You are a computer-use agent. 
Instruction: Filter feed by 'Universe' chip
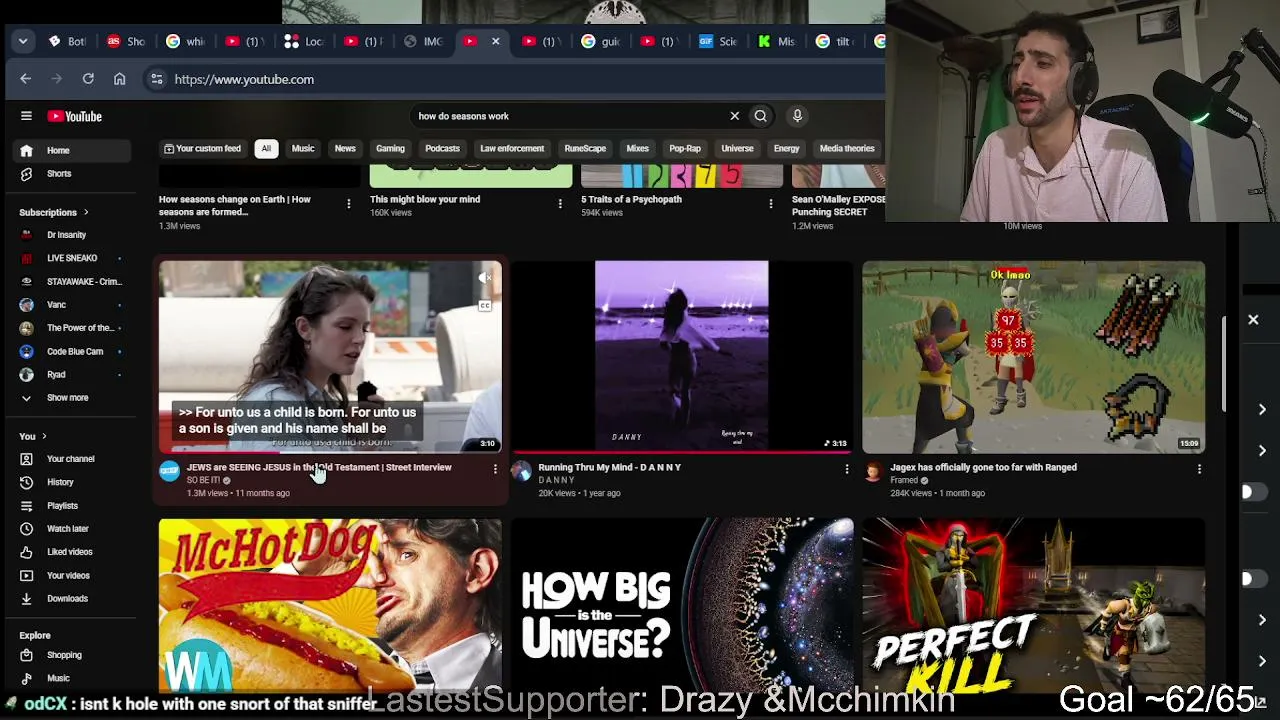click(x=737, y=149)
